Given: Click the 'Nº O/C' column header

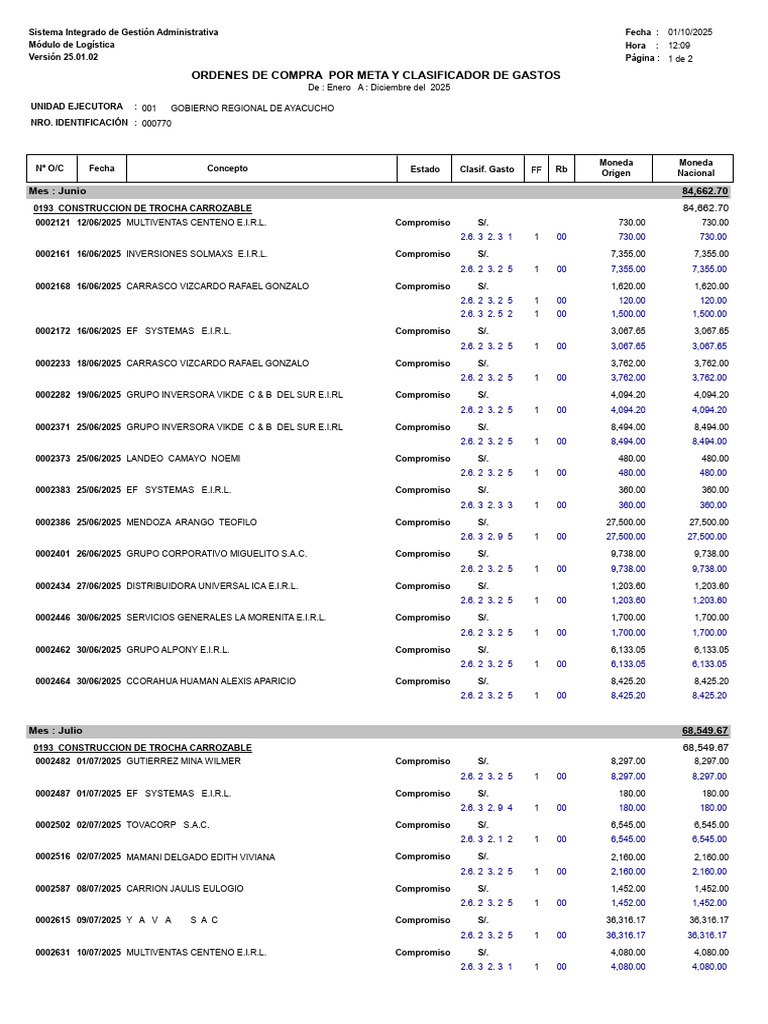Looking at the screenshot, I should tap(51, 168).
